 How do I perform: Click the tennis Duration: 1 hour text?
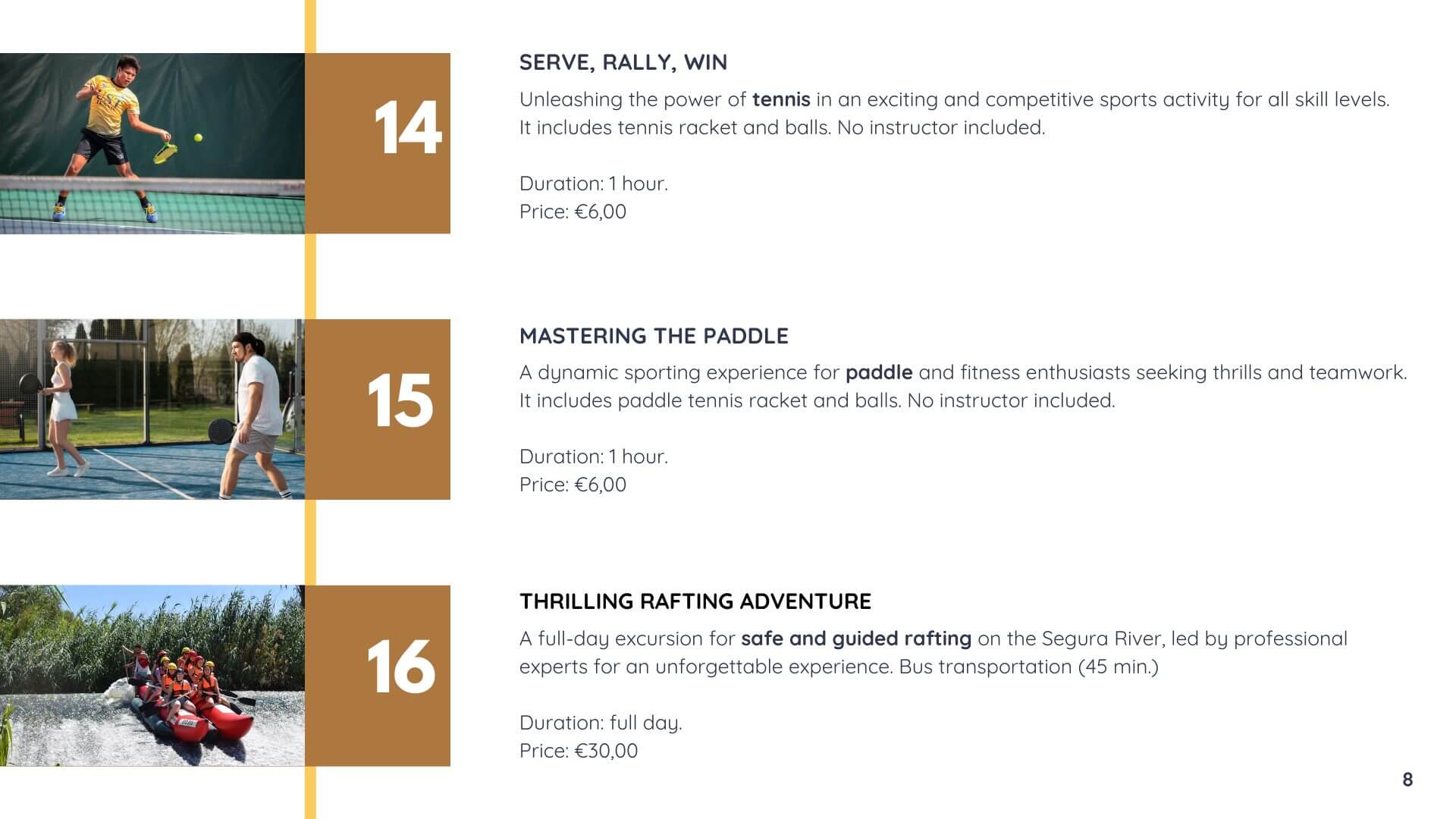594,184
